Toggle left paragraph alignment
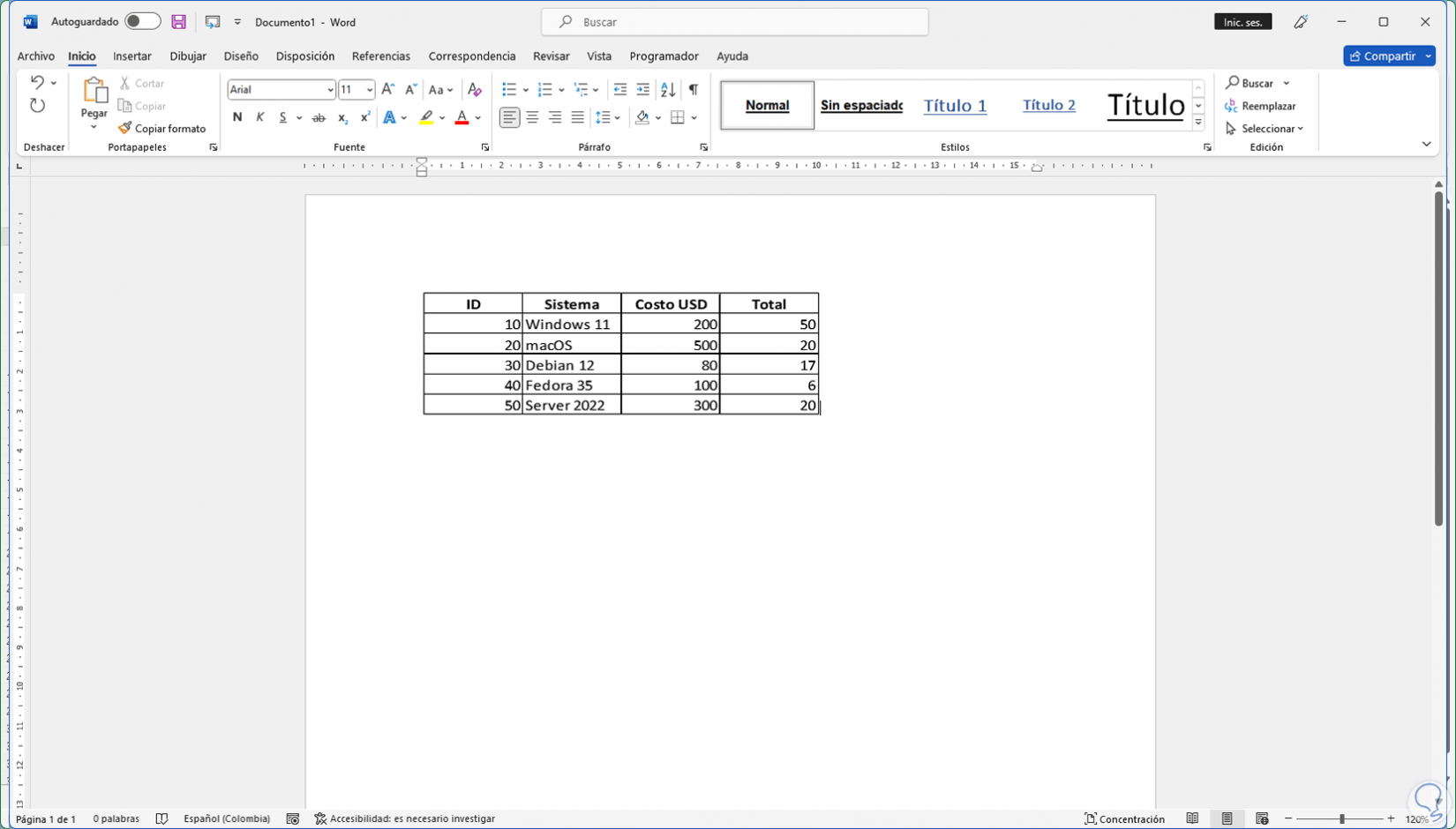The width and height of the screenshot is (1456, 829). tap(509, 117)
